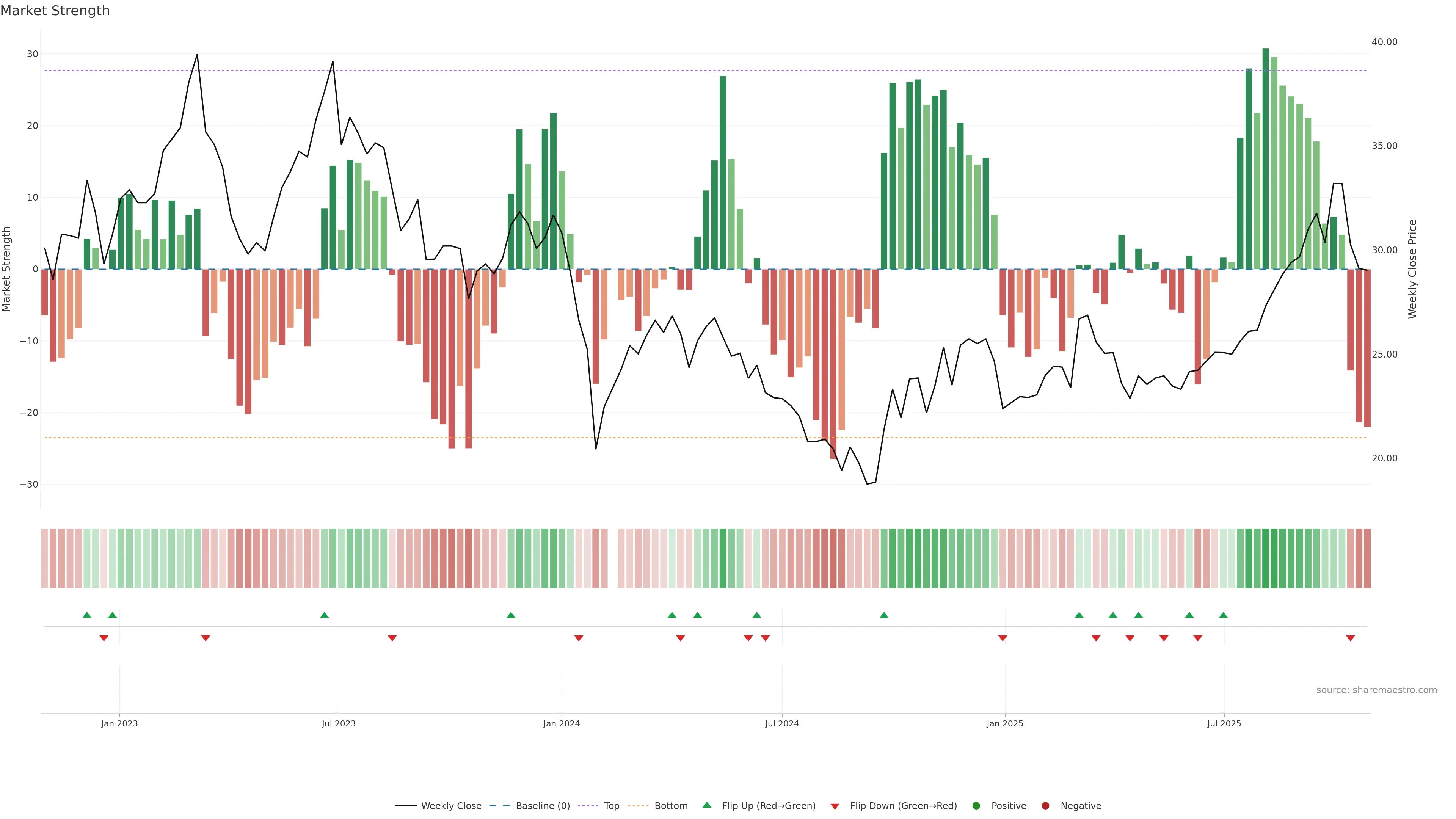Click the rightmost red flip-down marker
The image size is (1456, 819).
click(x=1350, y=638)
